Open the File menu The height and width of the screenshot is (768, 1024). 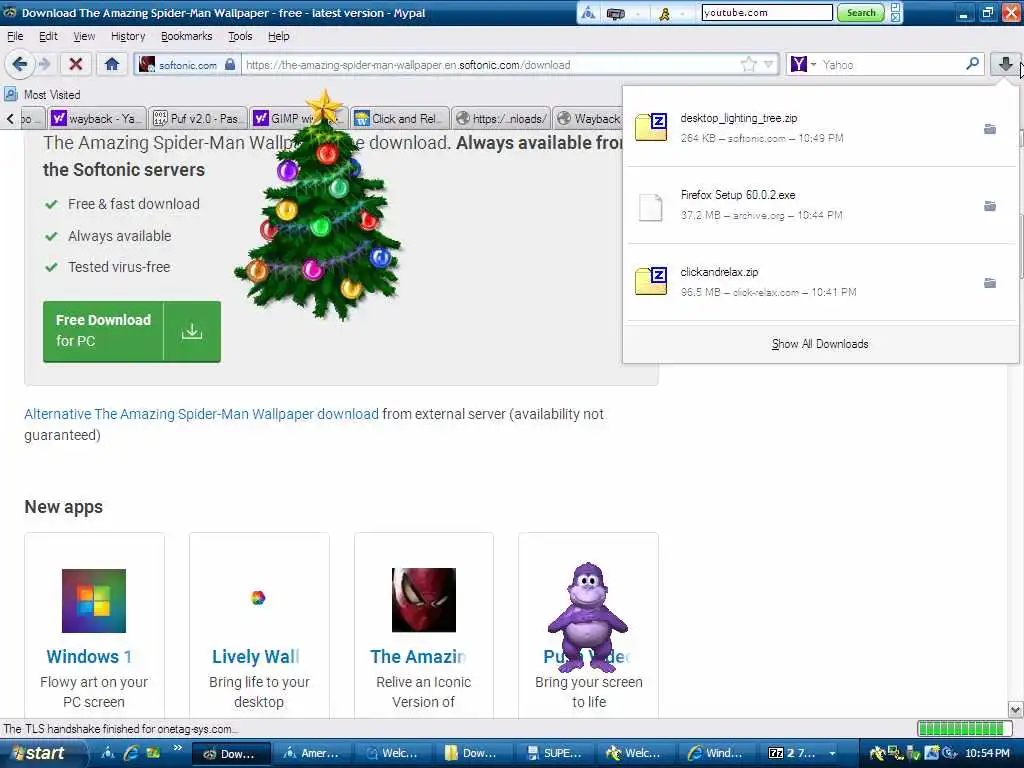[x=15, y=36]
